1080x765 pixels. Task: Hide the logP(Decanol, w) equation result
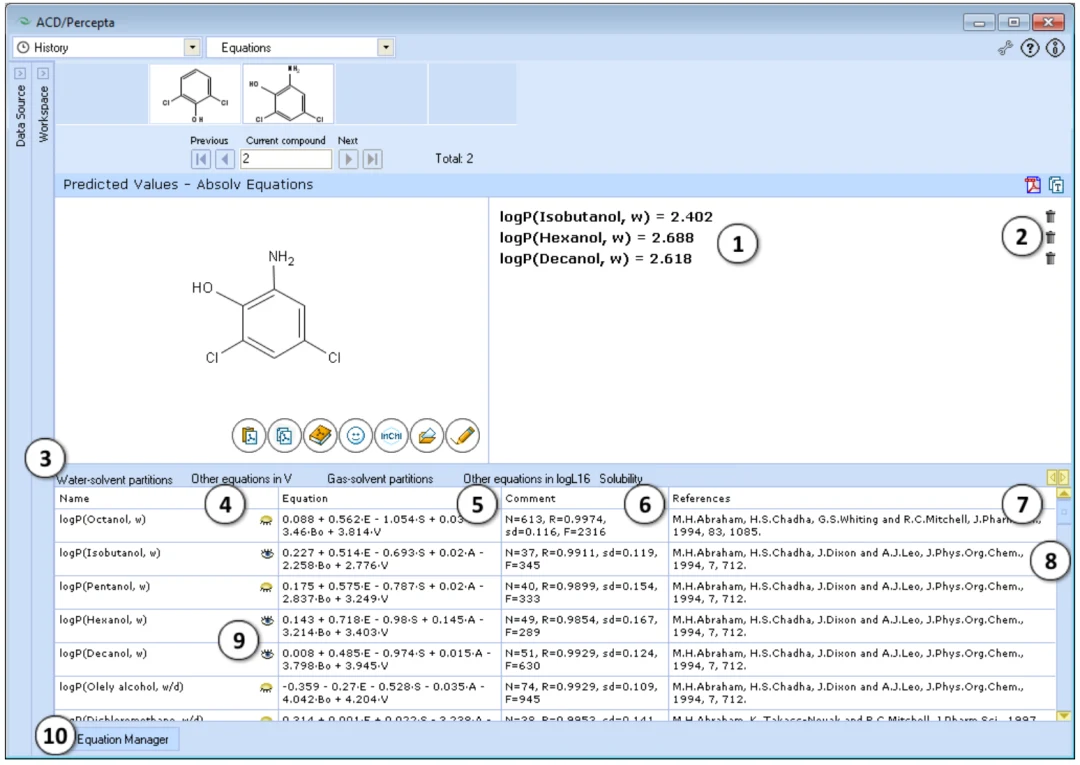pos(267,654)
